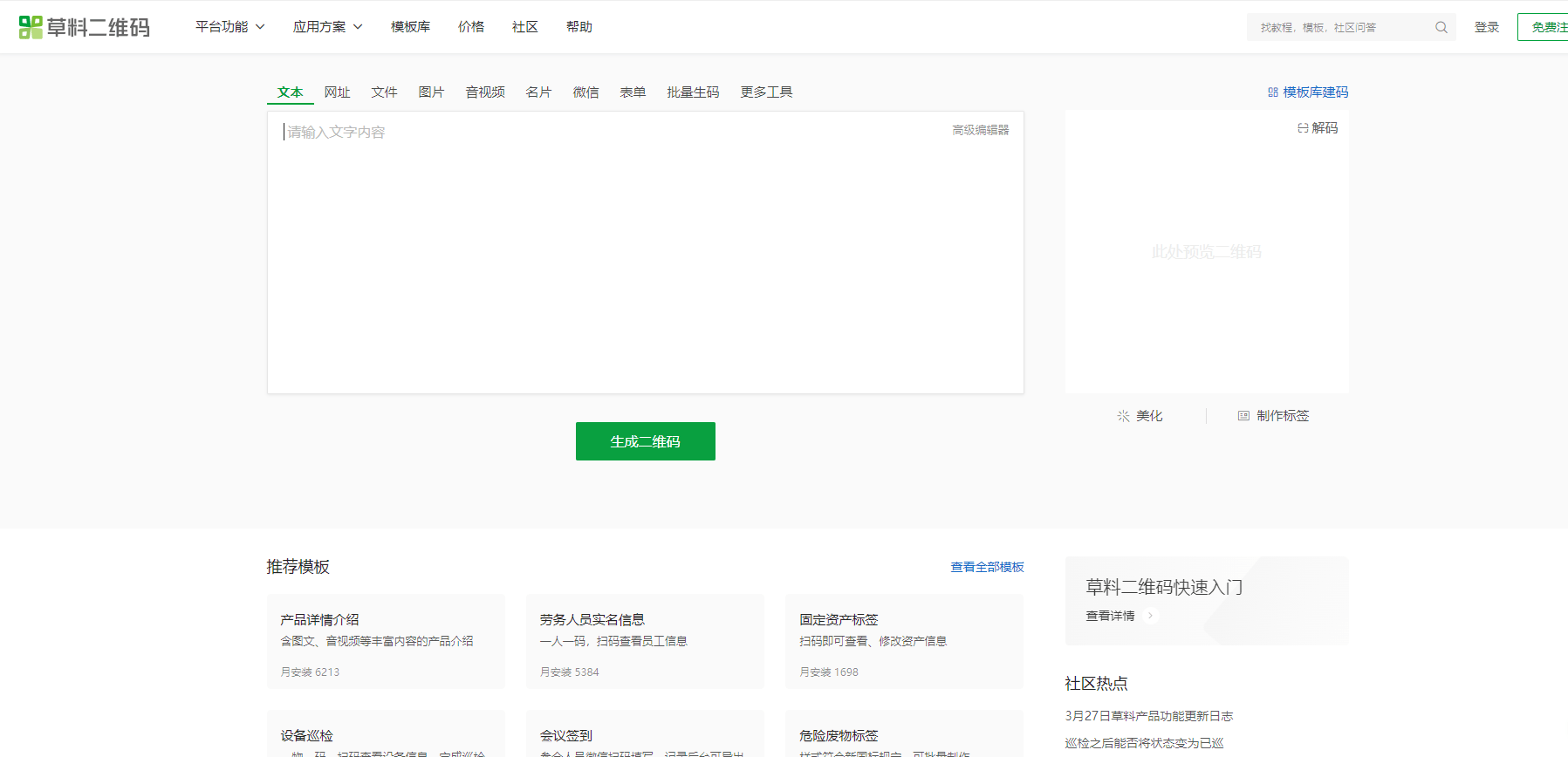Click the 解码 decode icon

click(1303, 127)
